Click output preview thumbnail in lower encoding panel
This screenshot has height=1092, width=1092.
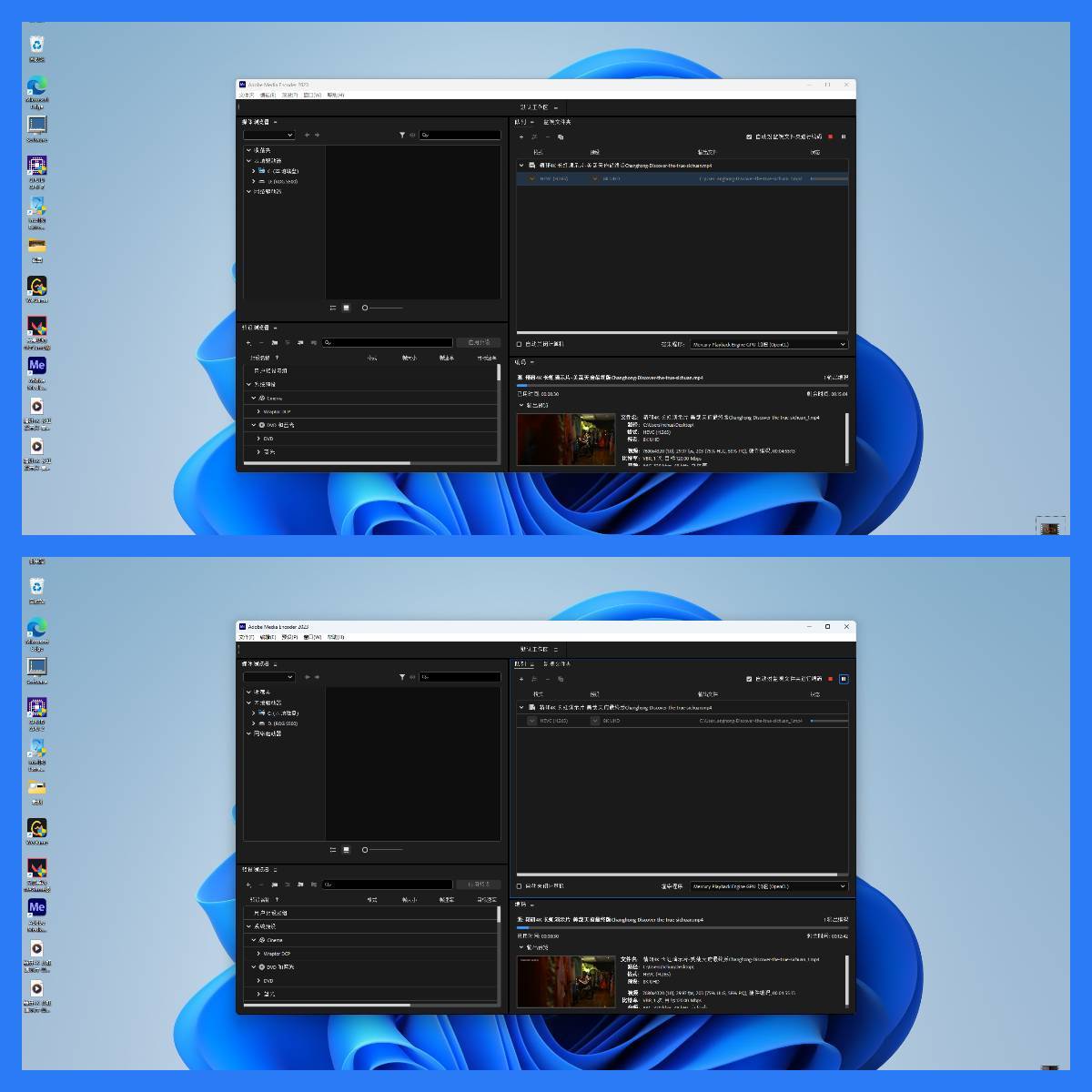[566, 981]
